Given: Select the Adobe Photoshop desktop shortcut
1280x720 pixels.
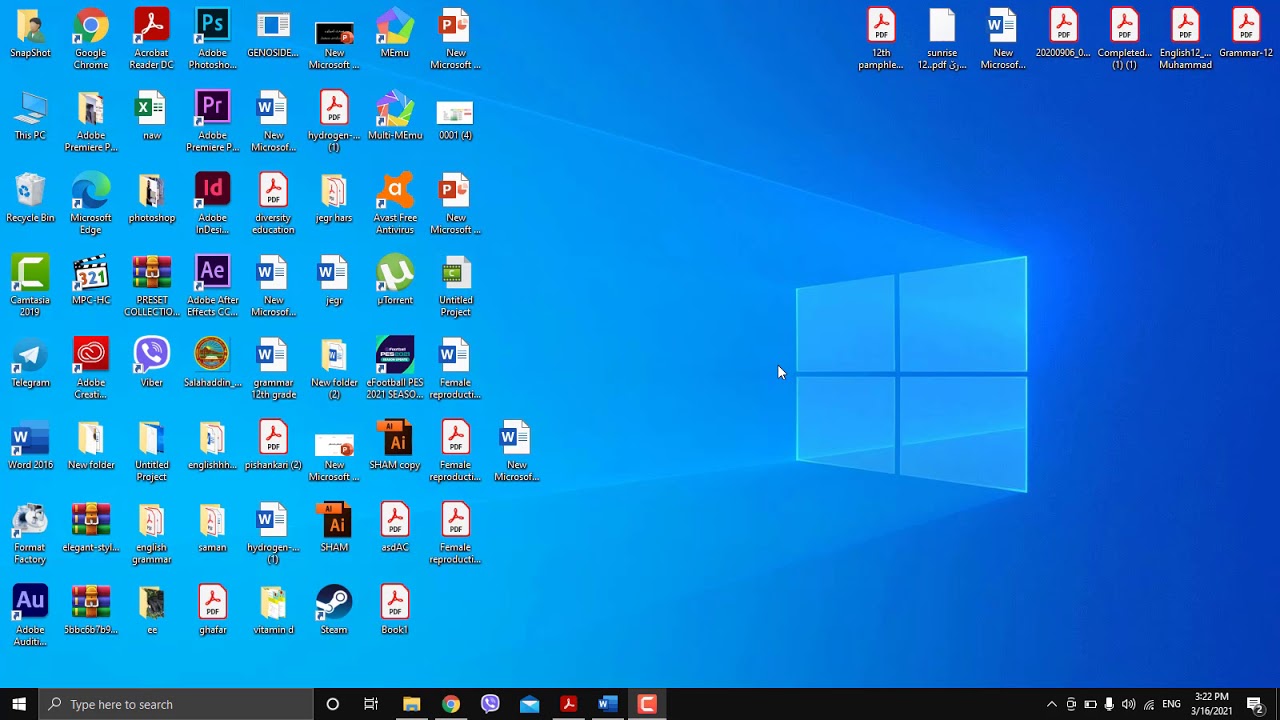Looking at the screenshot, I should tap(212, 39).
